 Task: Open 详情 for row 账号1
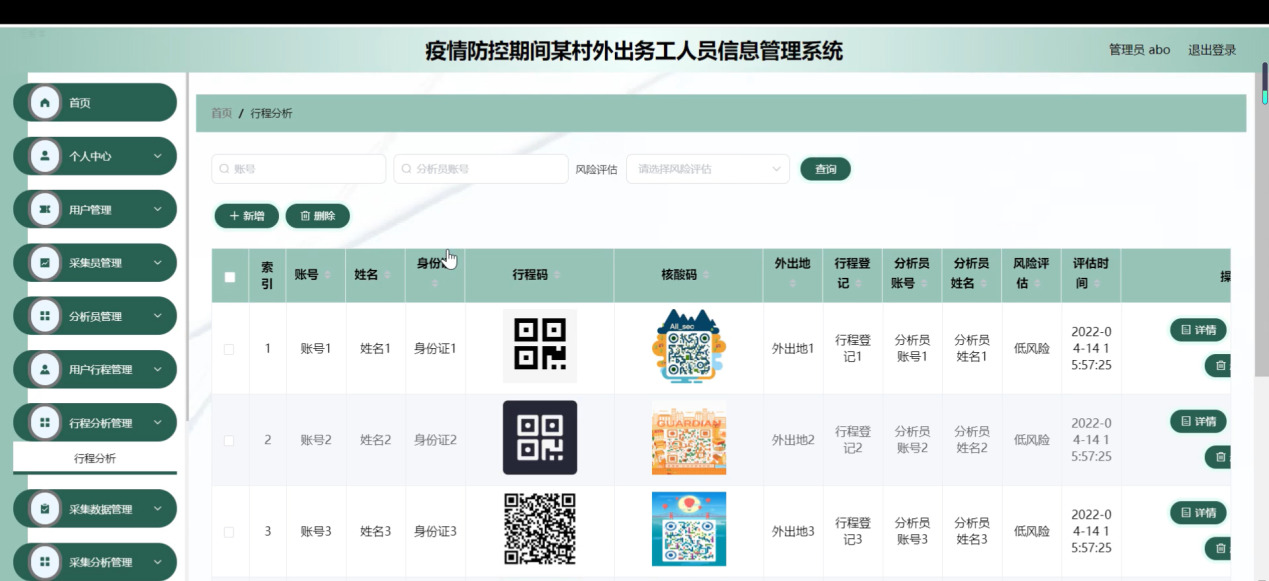[1198, 329]
